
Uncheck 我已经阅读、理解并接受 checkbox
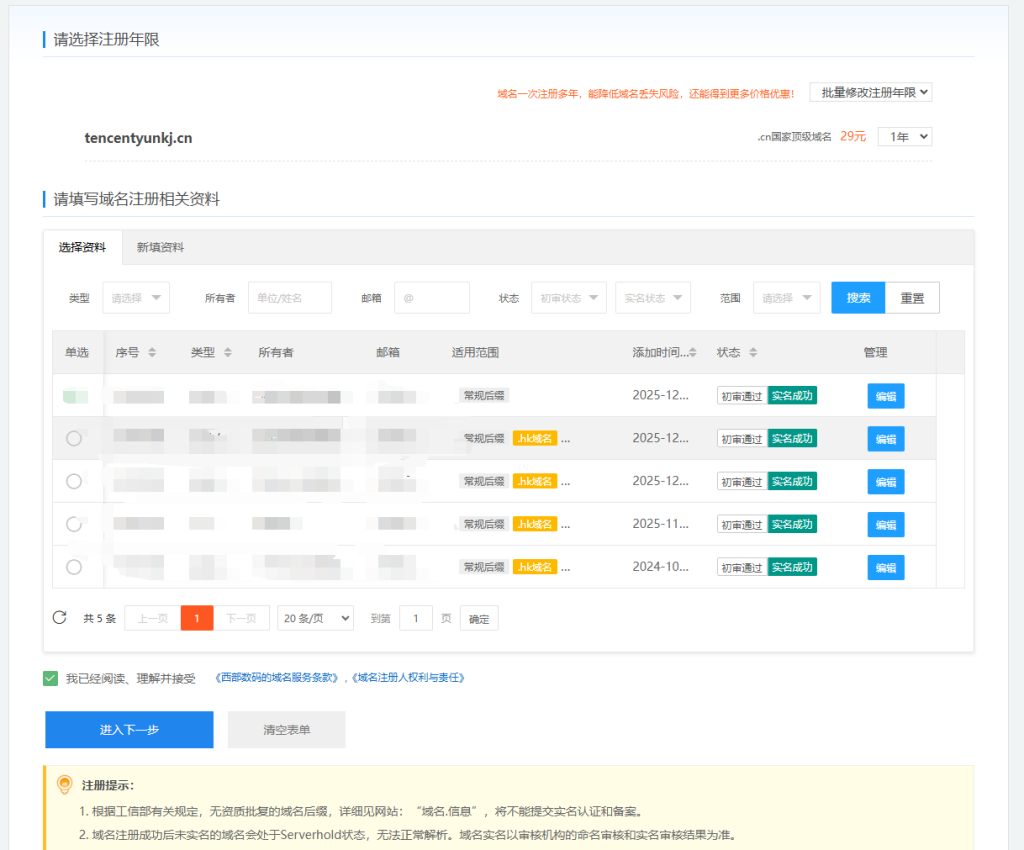tap(50, 678)
